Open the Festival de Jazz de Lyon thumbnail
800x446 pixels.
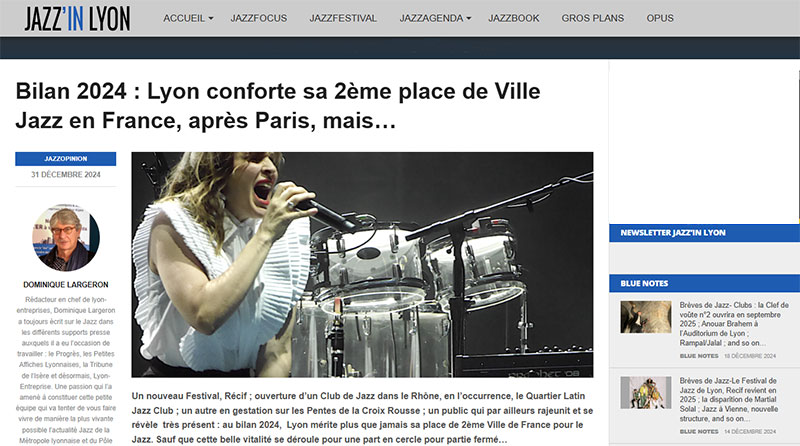pos(646,392)
